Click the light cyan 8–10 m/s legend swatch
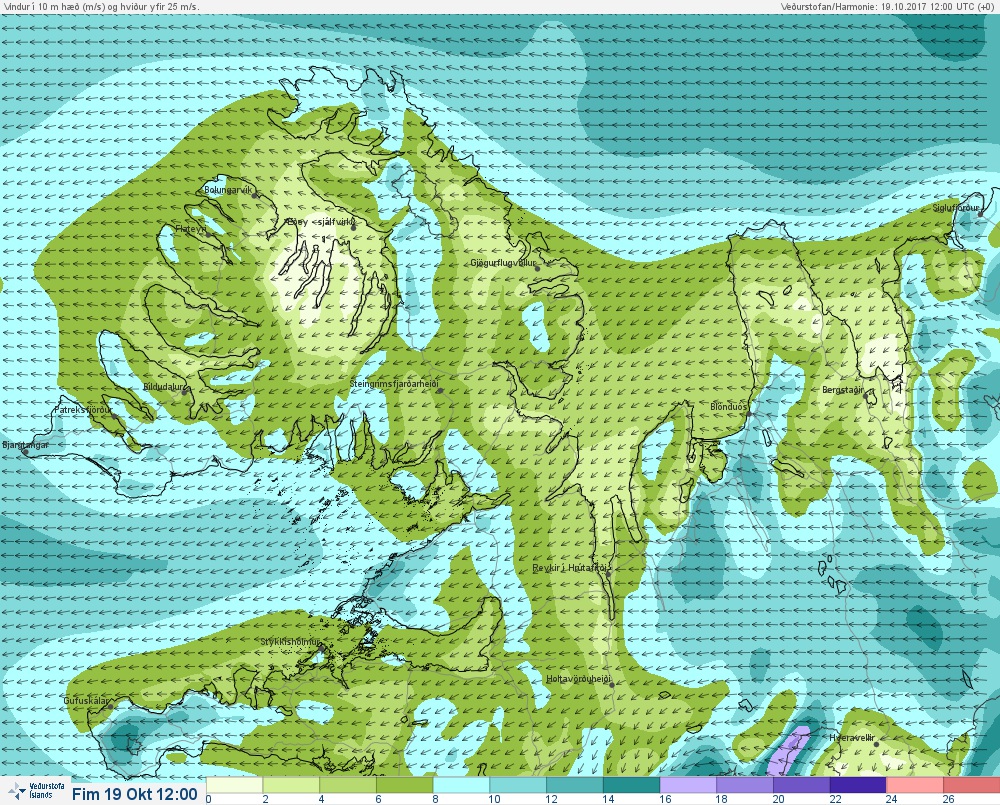This screenshot has height=805, width=1000. point(461,785)
